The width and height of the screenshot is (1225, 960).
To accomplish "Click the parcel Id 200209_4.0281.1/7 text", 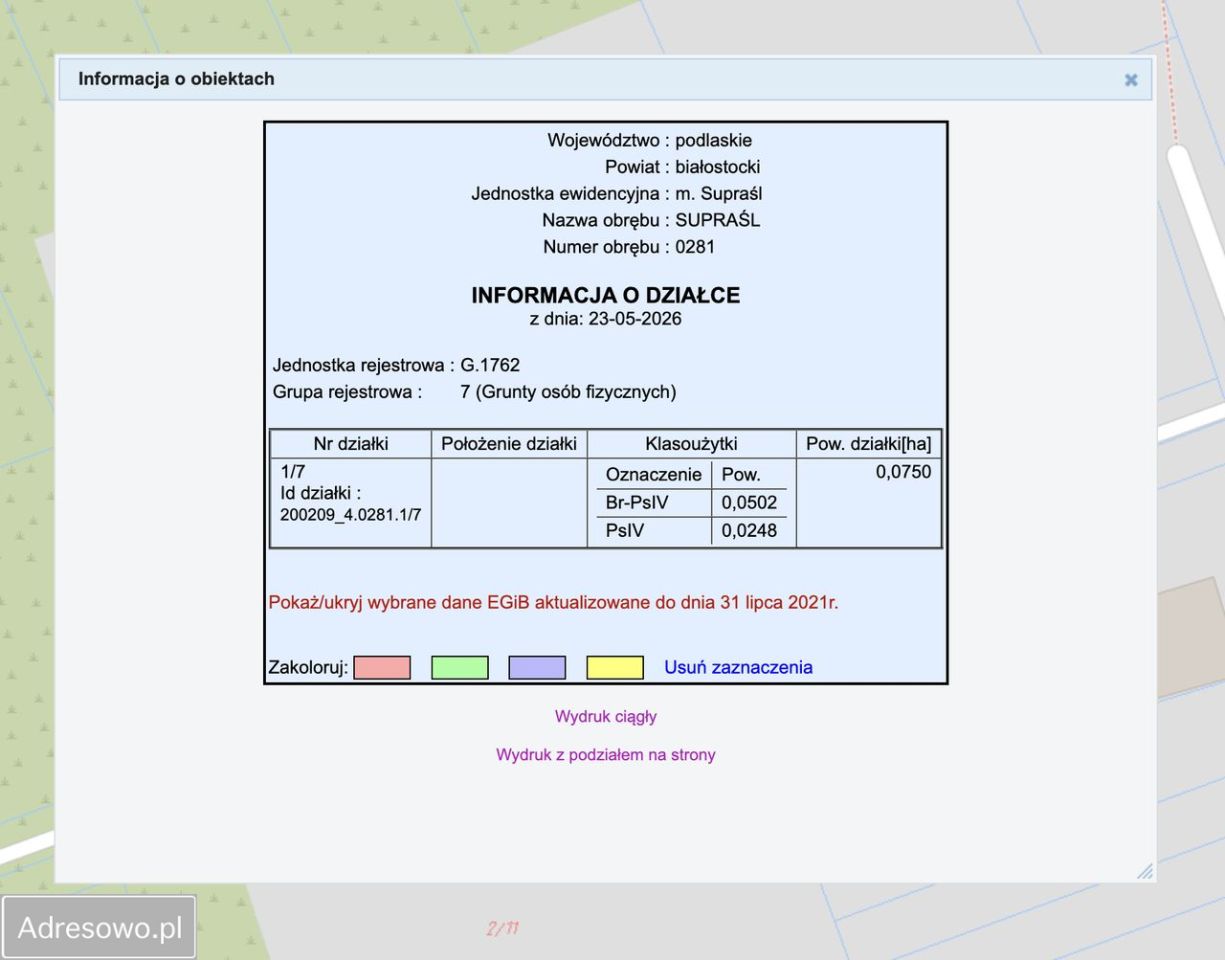I will 350,514.
